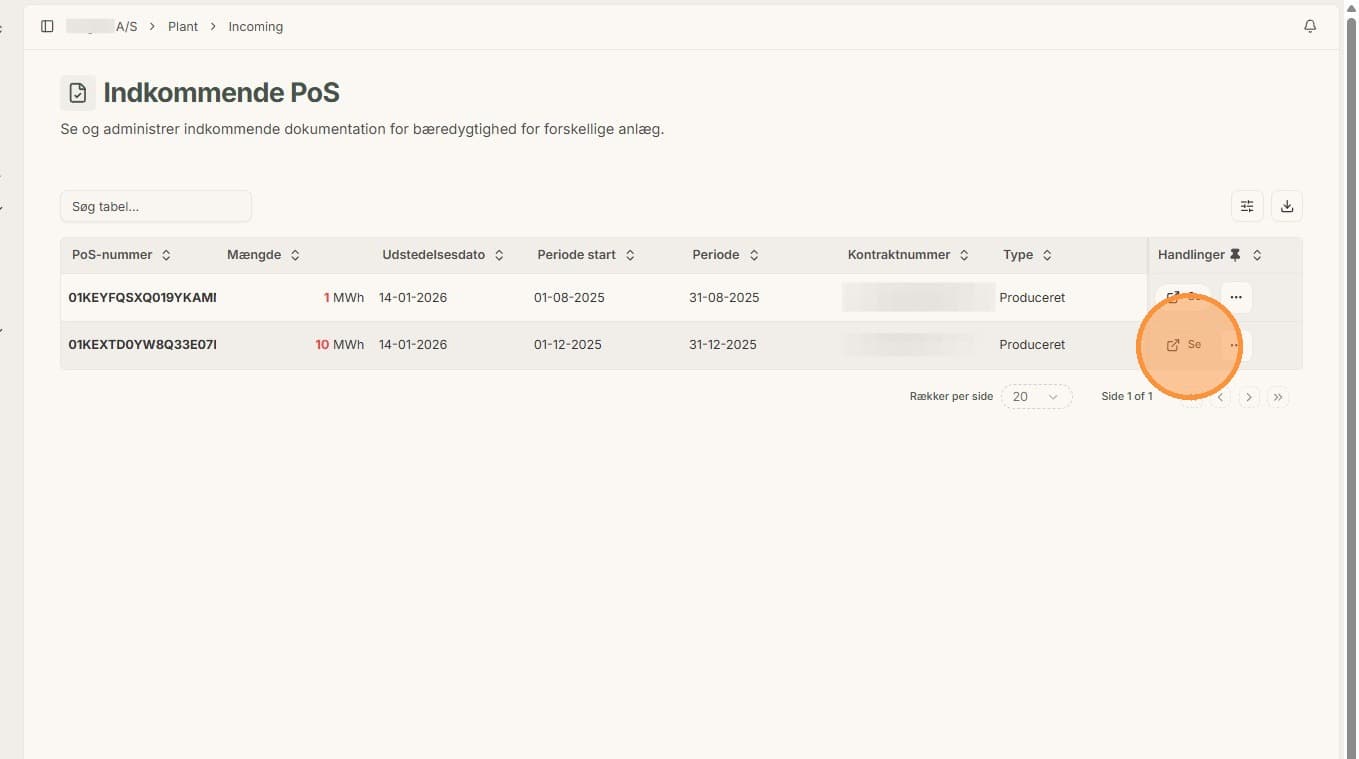The height and width of the screenshot is (759, 1359).
Task: Click period start 01-12-2025
Action: tap(568, 345)
